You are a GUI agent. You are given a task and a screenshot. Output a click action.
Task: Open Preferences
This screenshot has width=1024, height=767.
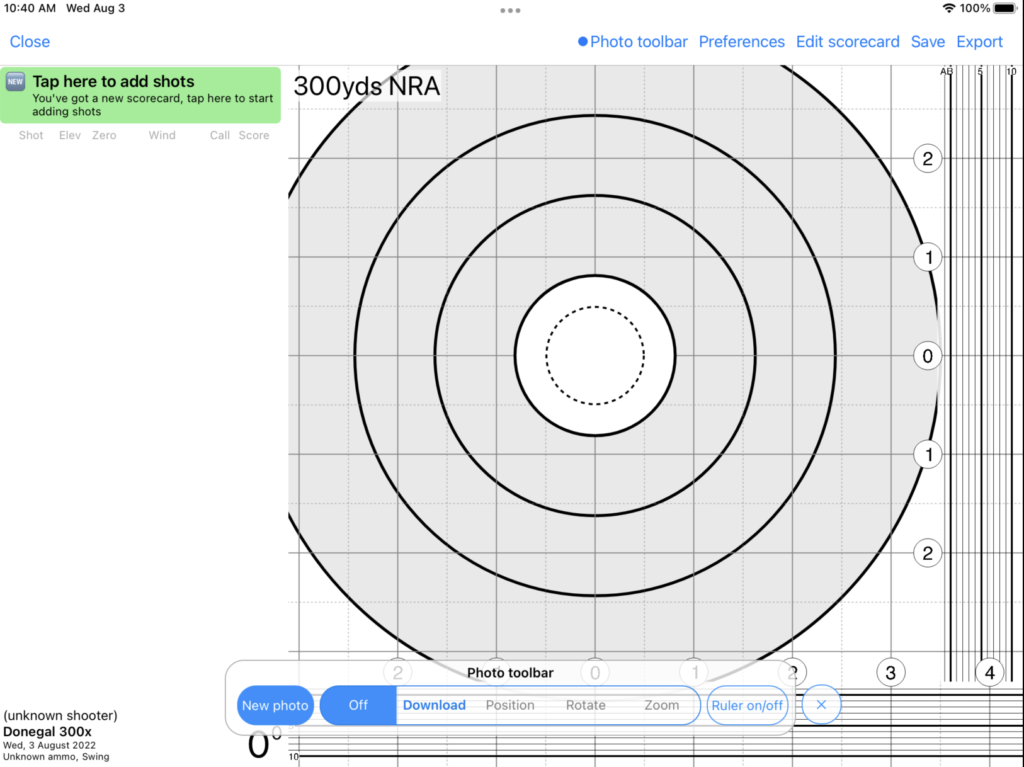741,42
